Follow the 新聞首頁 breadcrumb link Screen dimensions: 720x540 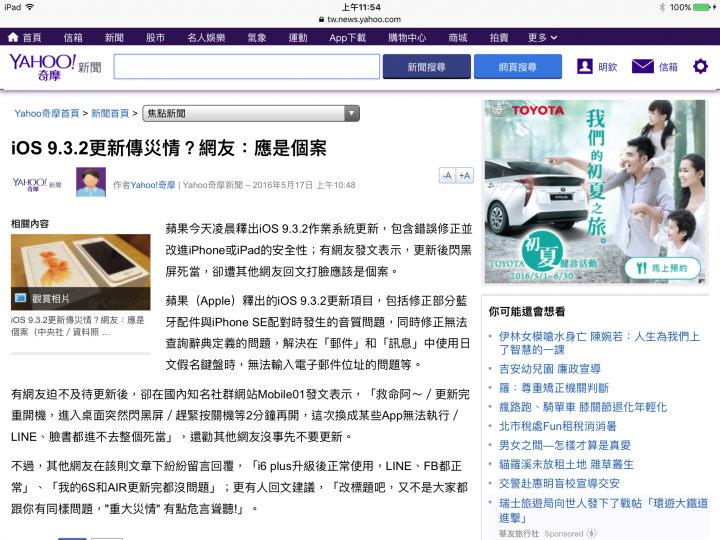coord(110,113)
